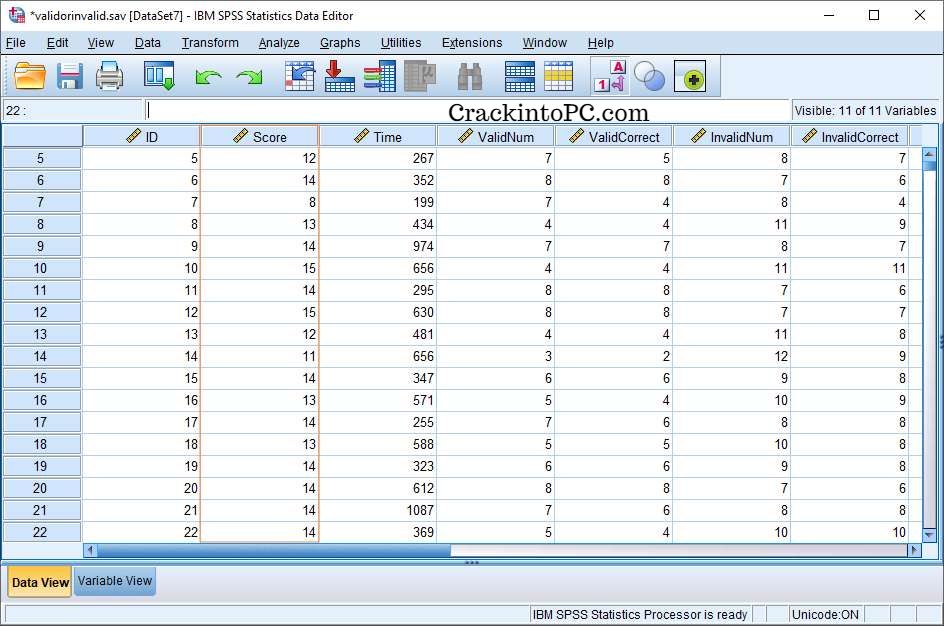
Task: Select row header 14
Action: [41, 356]
